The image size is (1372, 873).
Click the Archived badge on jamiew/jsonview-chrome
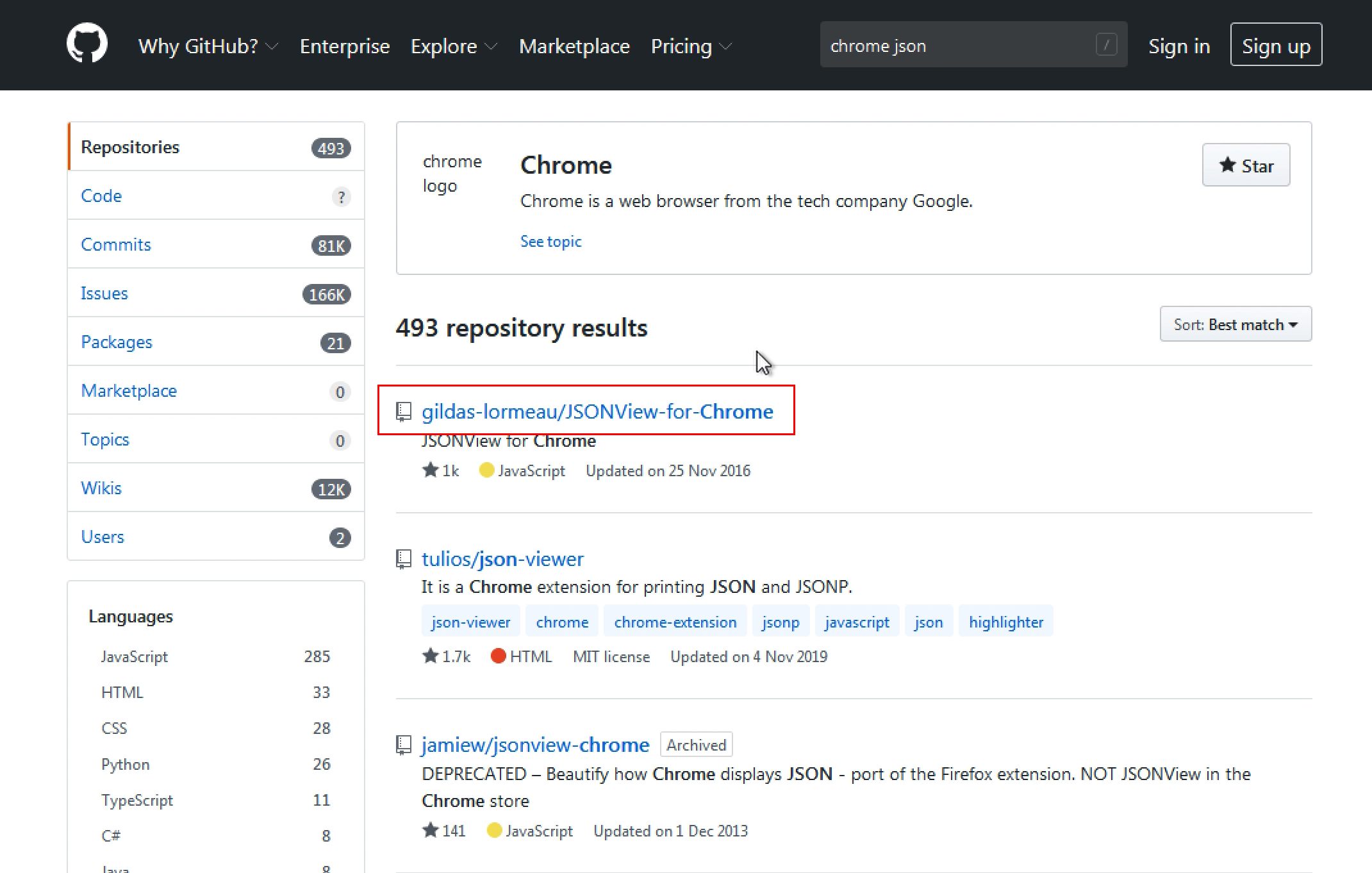click(x=696, y=745)
